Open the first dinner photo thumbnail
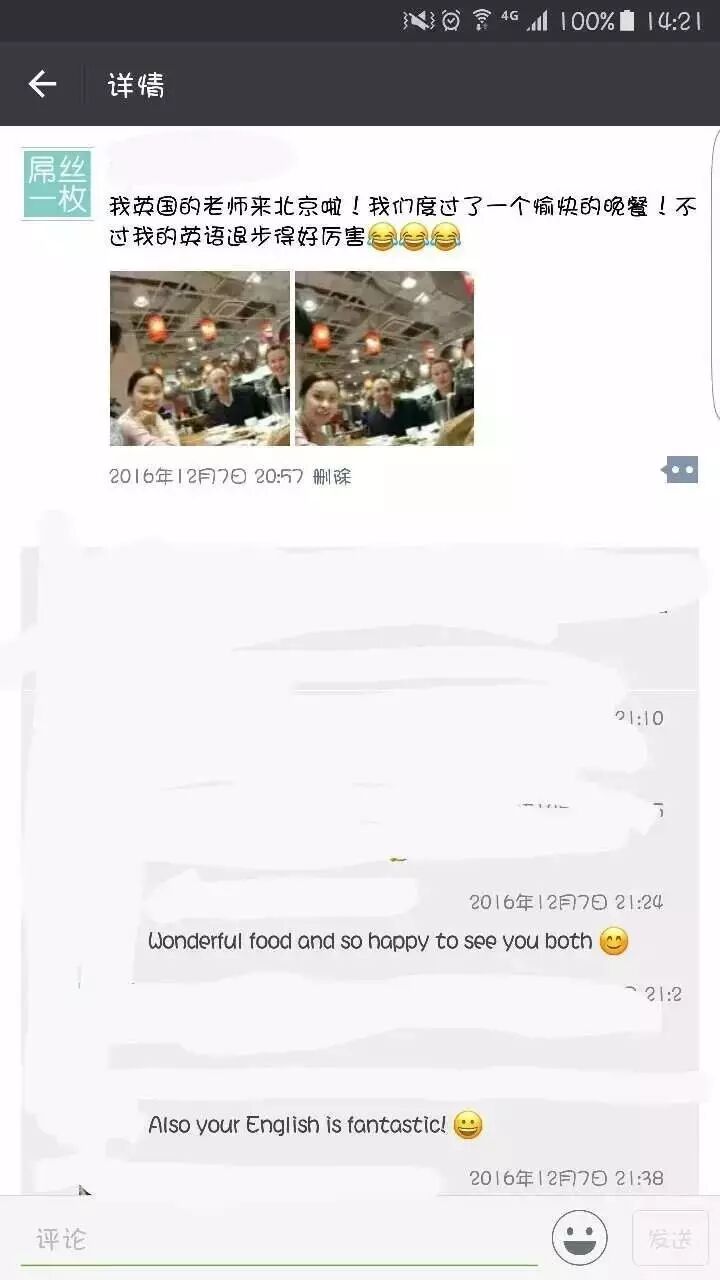720x1280 pixels. (x=199, y=358)
